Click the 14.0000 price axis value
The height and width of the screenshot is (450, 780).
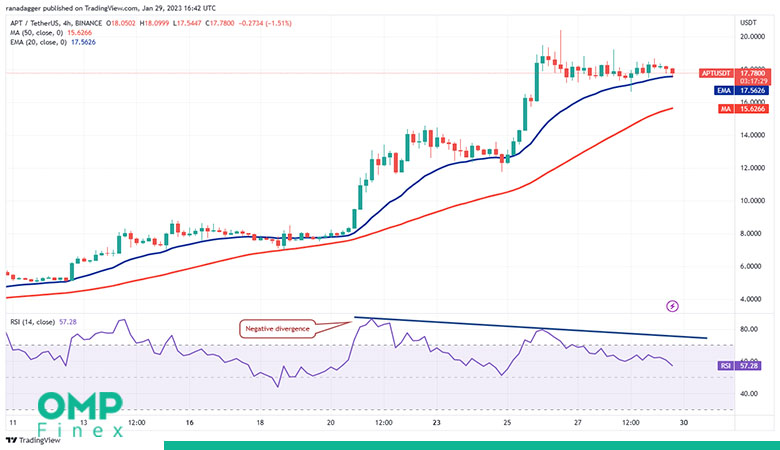point(752,135)
